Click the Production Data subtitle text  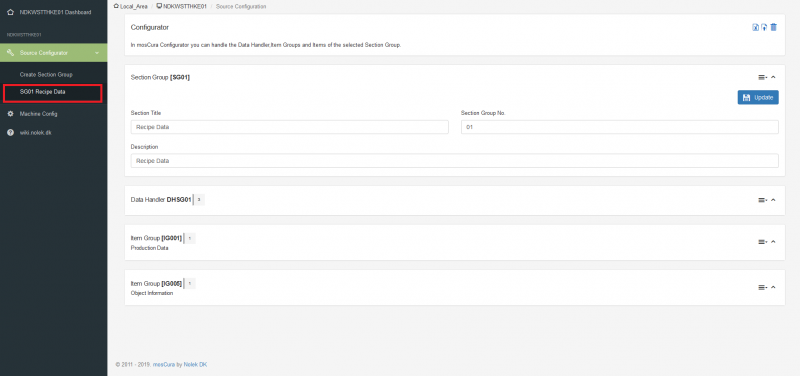tap(149, 248)
